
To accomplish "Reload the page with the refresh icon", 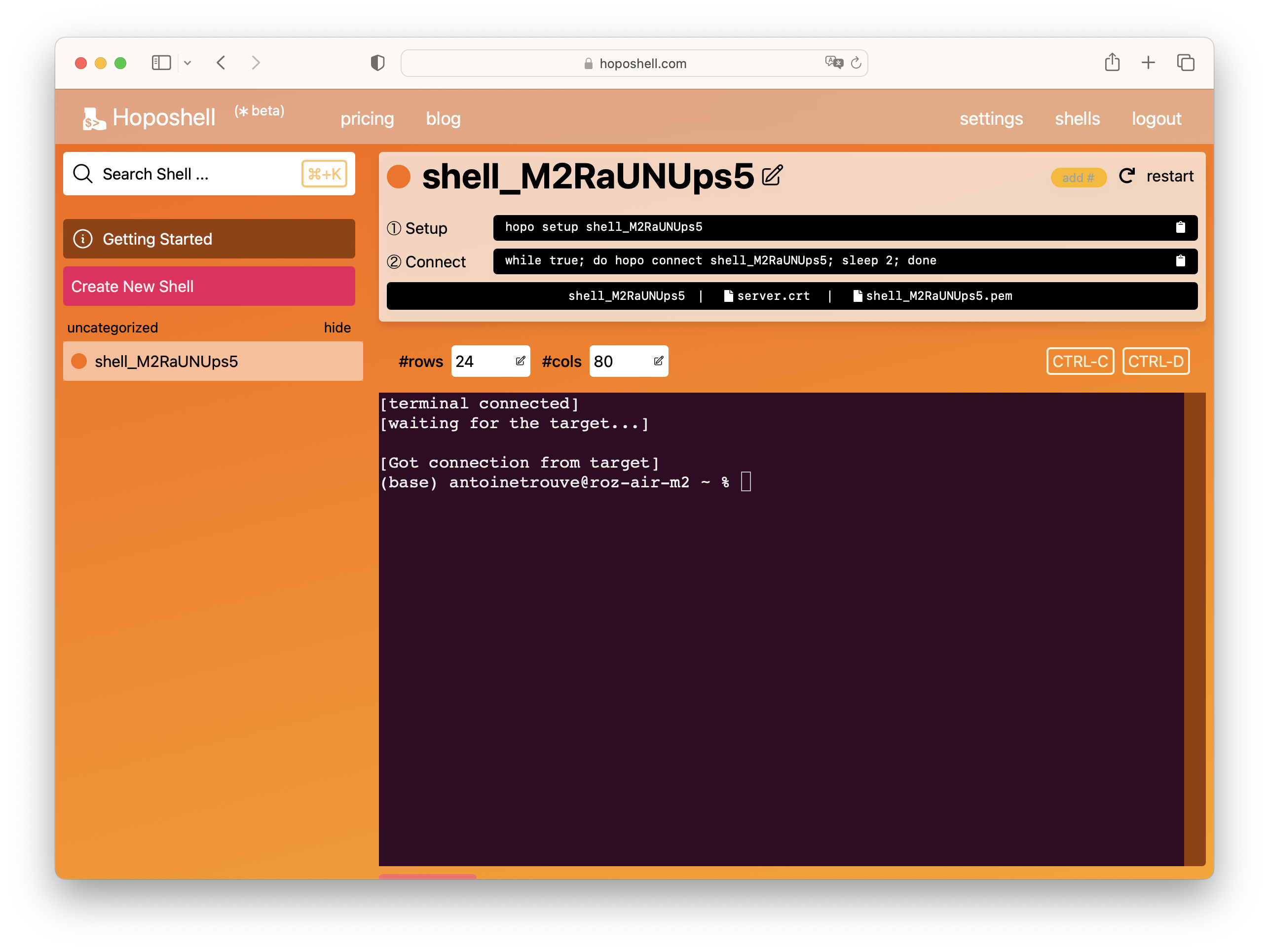I will tap(856, 63).
